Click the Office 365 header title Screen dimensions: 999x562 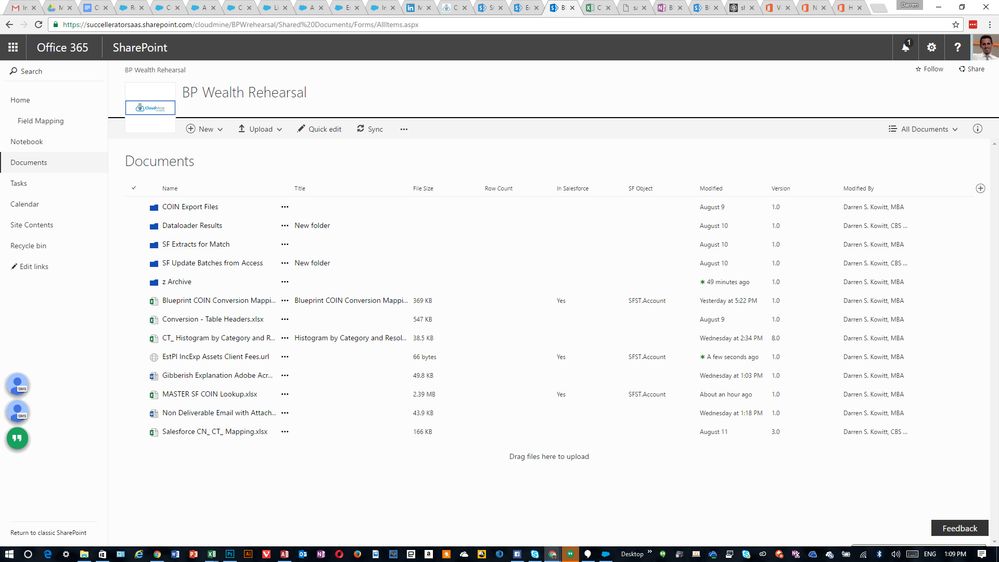tap(62, 48)
